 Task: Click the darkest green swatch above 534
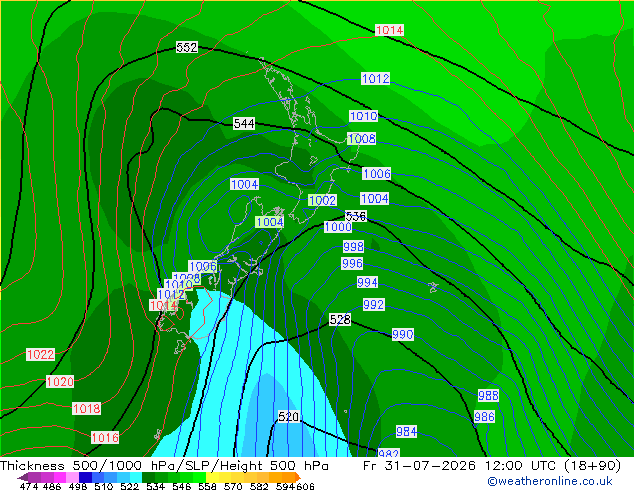tap(148, 477)
